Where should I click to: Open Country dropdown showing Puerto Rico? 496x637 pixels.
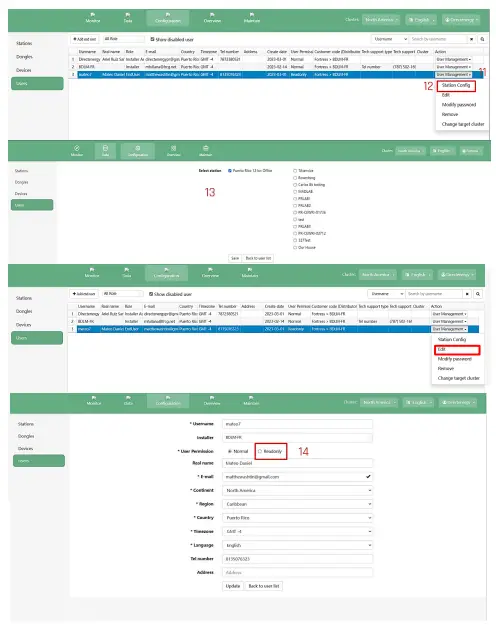297,518
